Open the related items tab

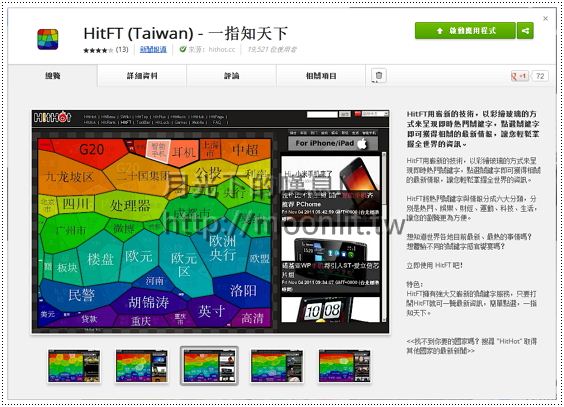321,76
